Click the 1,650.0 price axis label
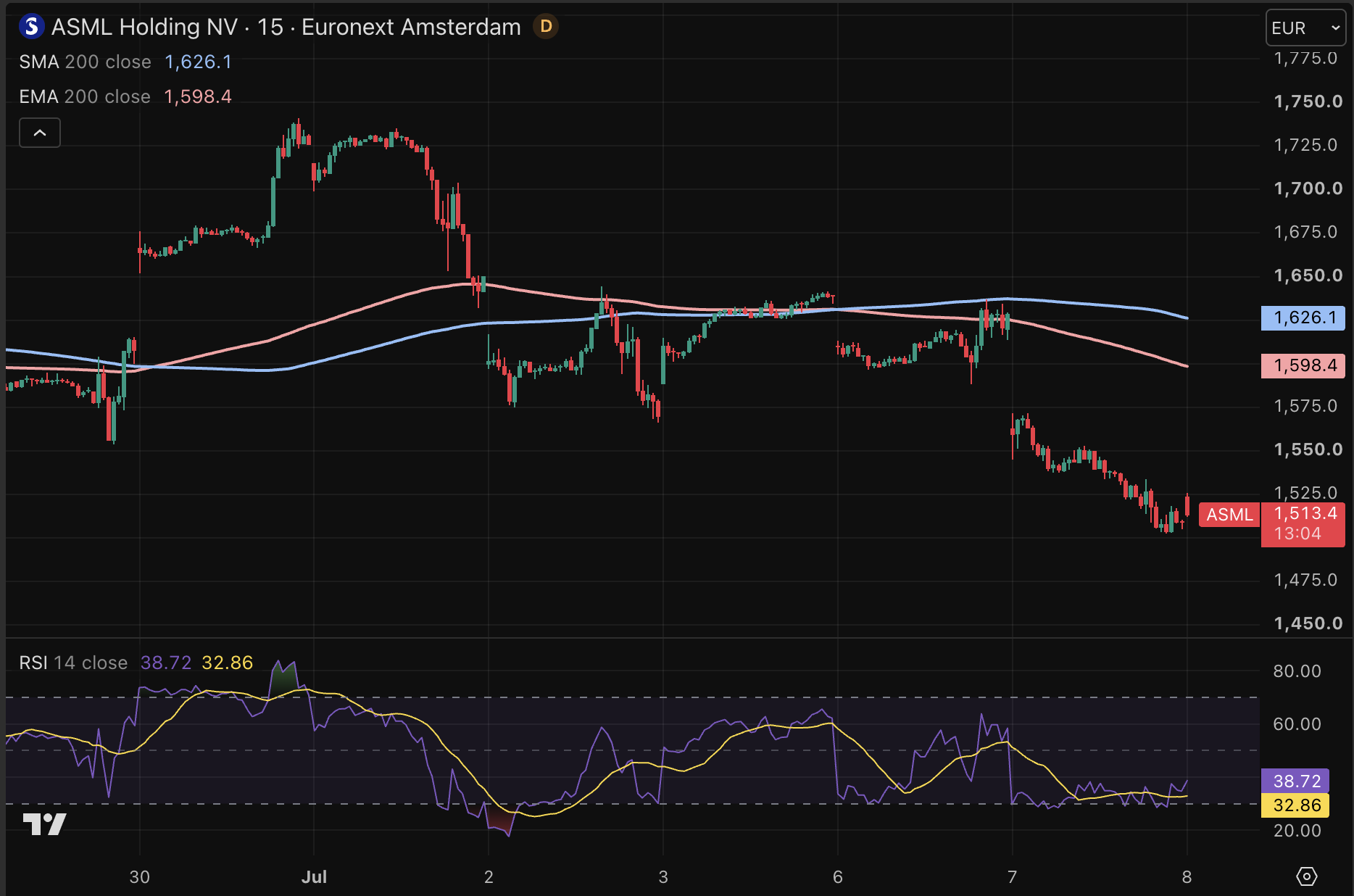Screen dimensions: 1354x896 click(1308, 275)
